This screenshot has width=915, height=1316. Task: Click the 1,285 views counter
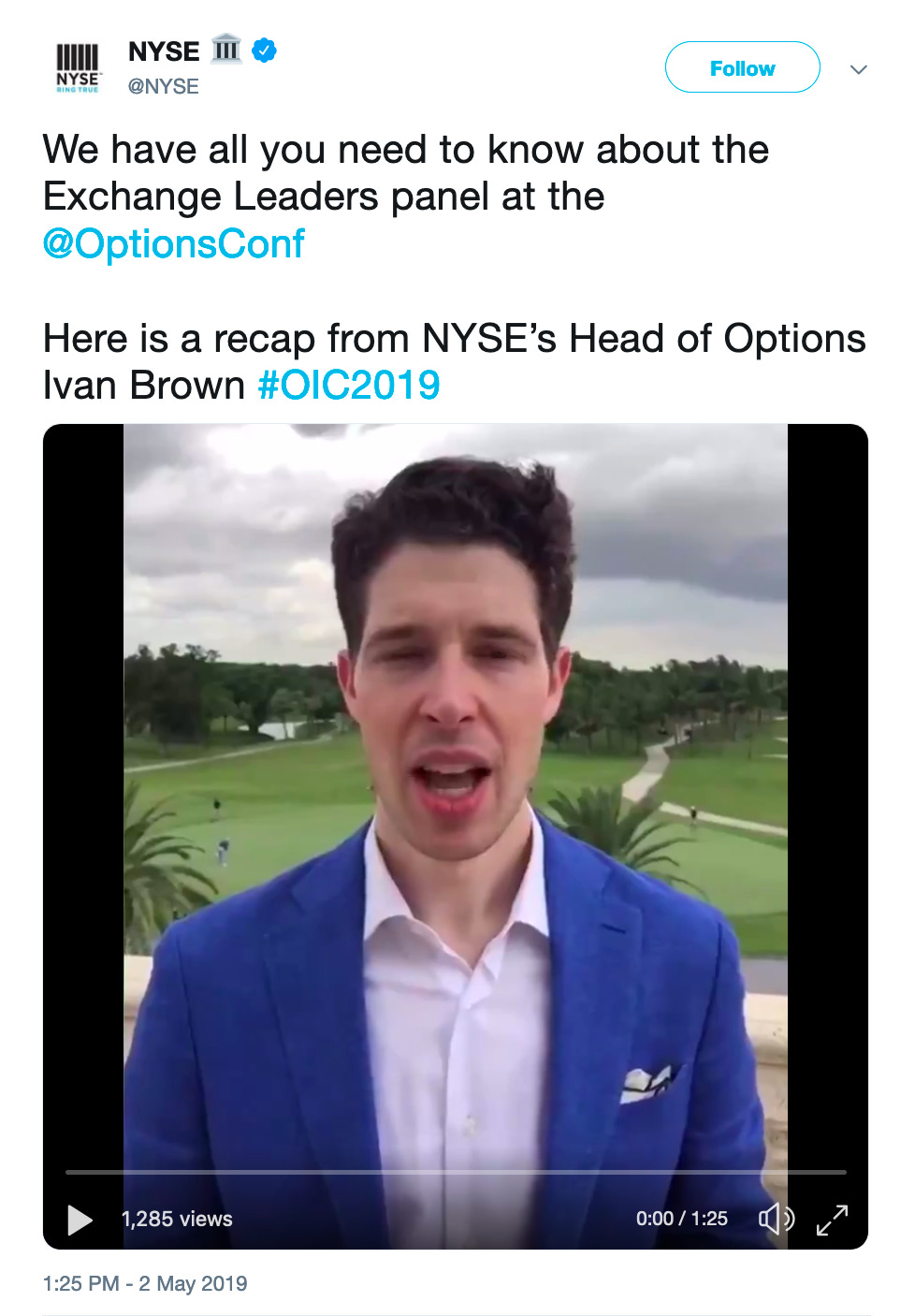click(177, 1219)
